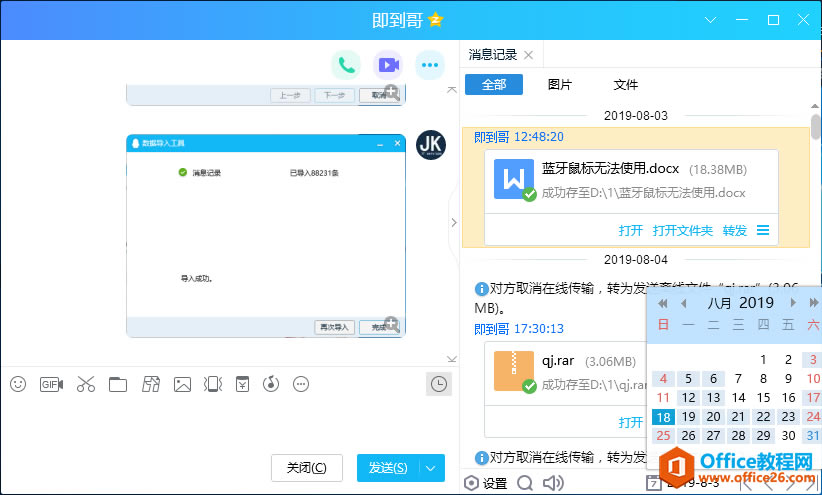Screen dimensions: 822x495
Task: Select the scissors screenshot tool
Action: click(x=85, y=384)
